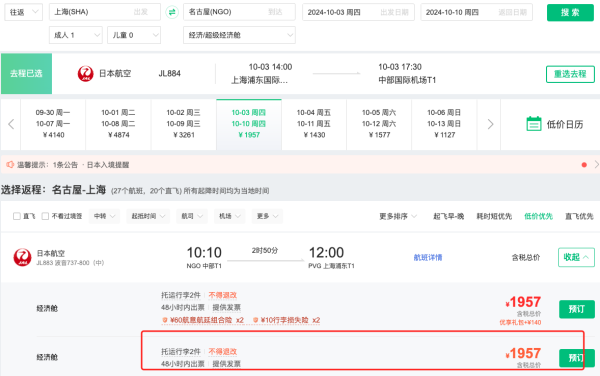Expand the 机场 airport filter
This screenshot has width=600, height=376.
tap(230, 216)
